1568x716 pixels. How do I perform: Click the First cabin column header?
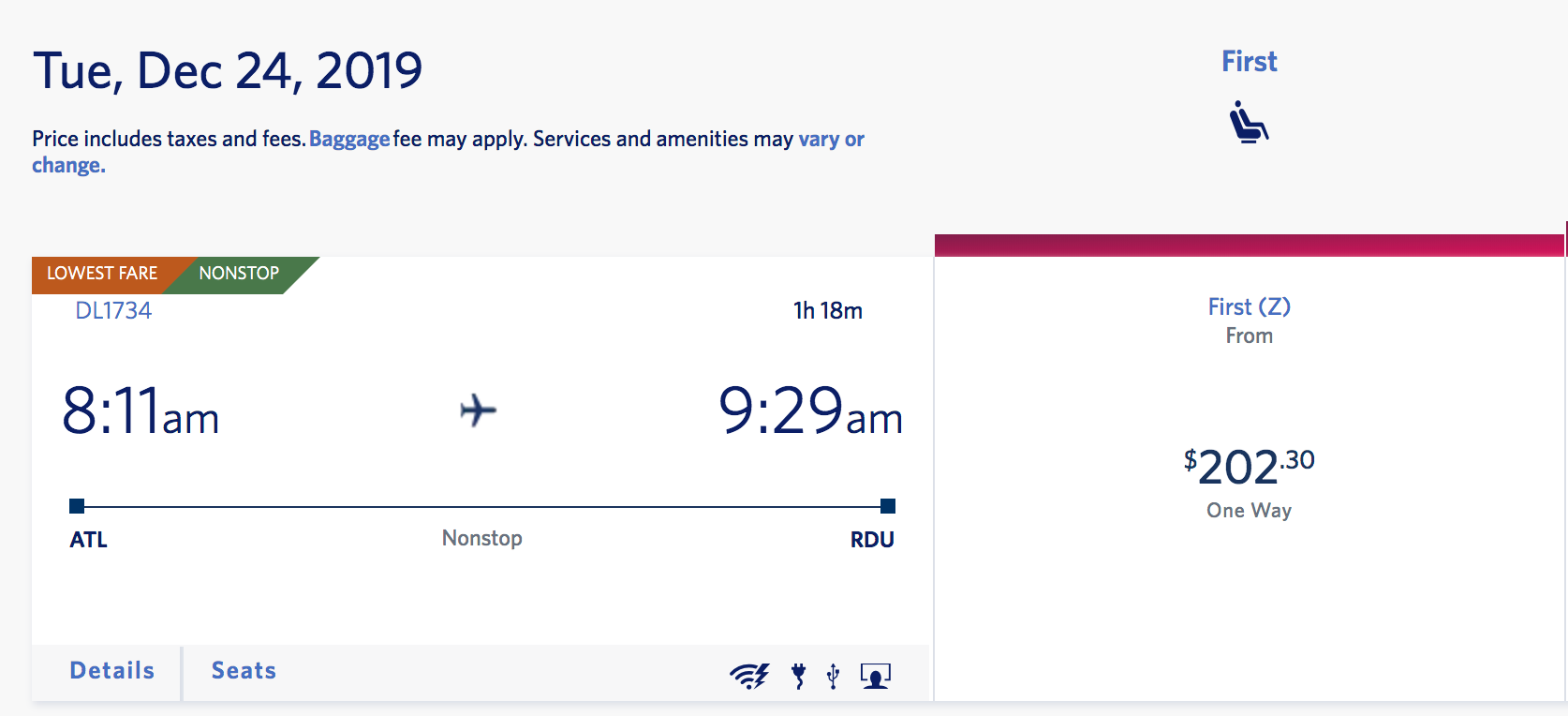tap(1249, 62)
